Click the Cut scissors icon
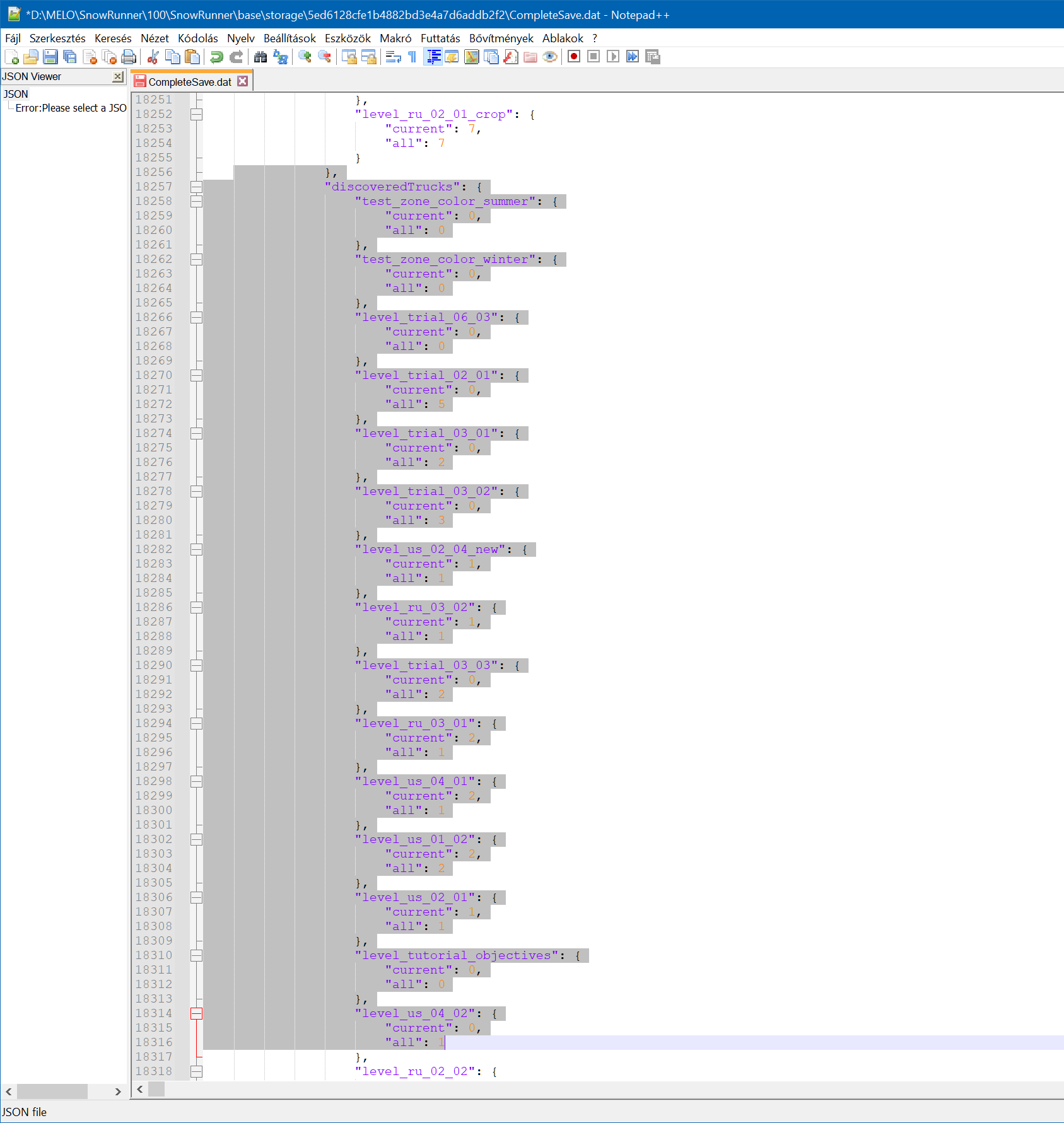This screenshot has height=1123, width=1064. [x=153, y=57]
